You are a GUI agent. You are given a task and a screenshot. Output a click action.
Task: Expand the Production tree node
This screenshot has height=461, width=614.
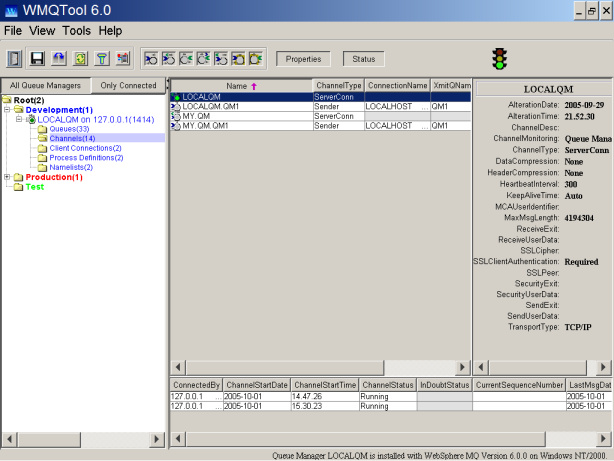[7, 177]
